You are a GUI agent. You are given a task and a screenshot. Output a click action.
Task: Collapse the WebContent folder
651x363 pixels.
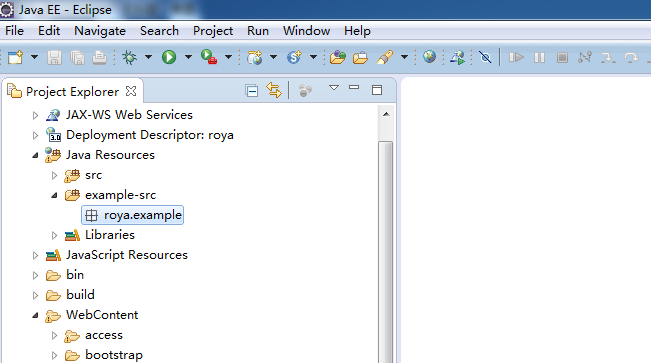click(x=35, y=315)
